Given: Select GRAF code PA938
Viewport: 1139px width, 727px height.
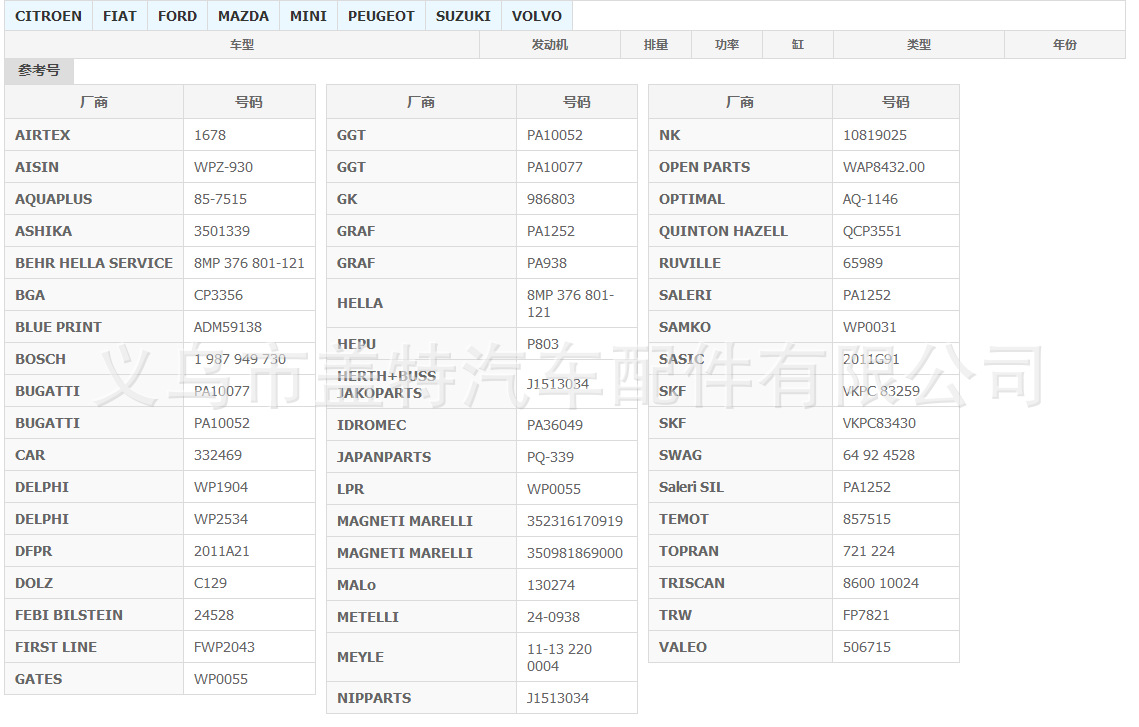Looking at the screenshot, I should coord(577,263).
